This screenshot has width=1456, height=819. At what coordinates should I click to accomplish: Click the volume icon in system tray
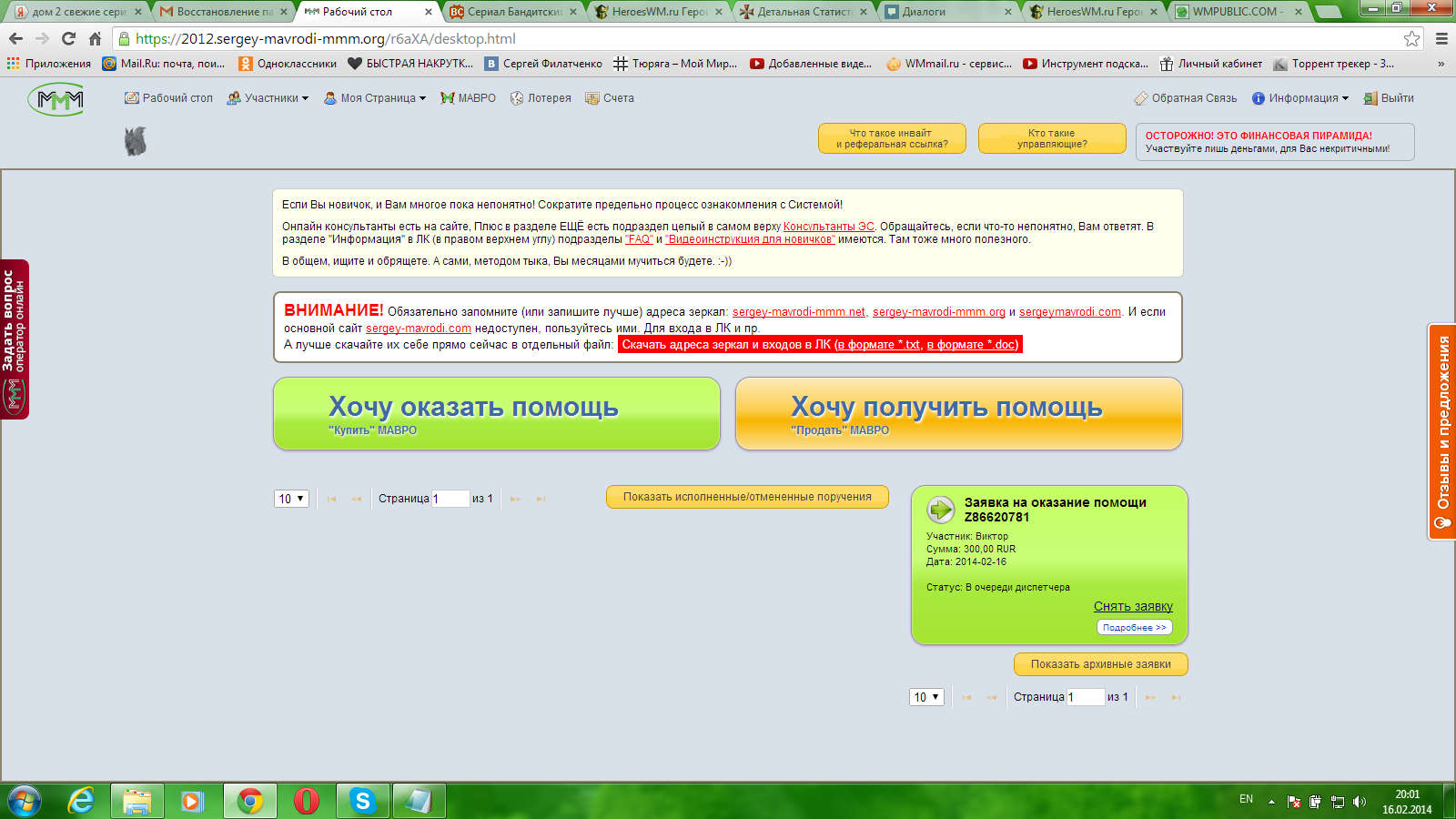pos(1360,802)
